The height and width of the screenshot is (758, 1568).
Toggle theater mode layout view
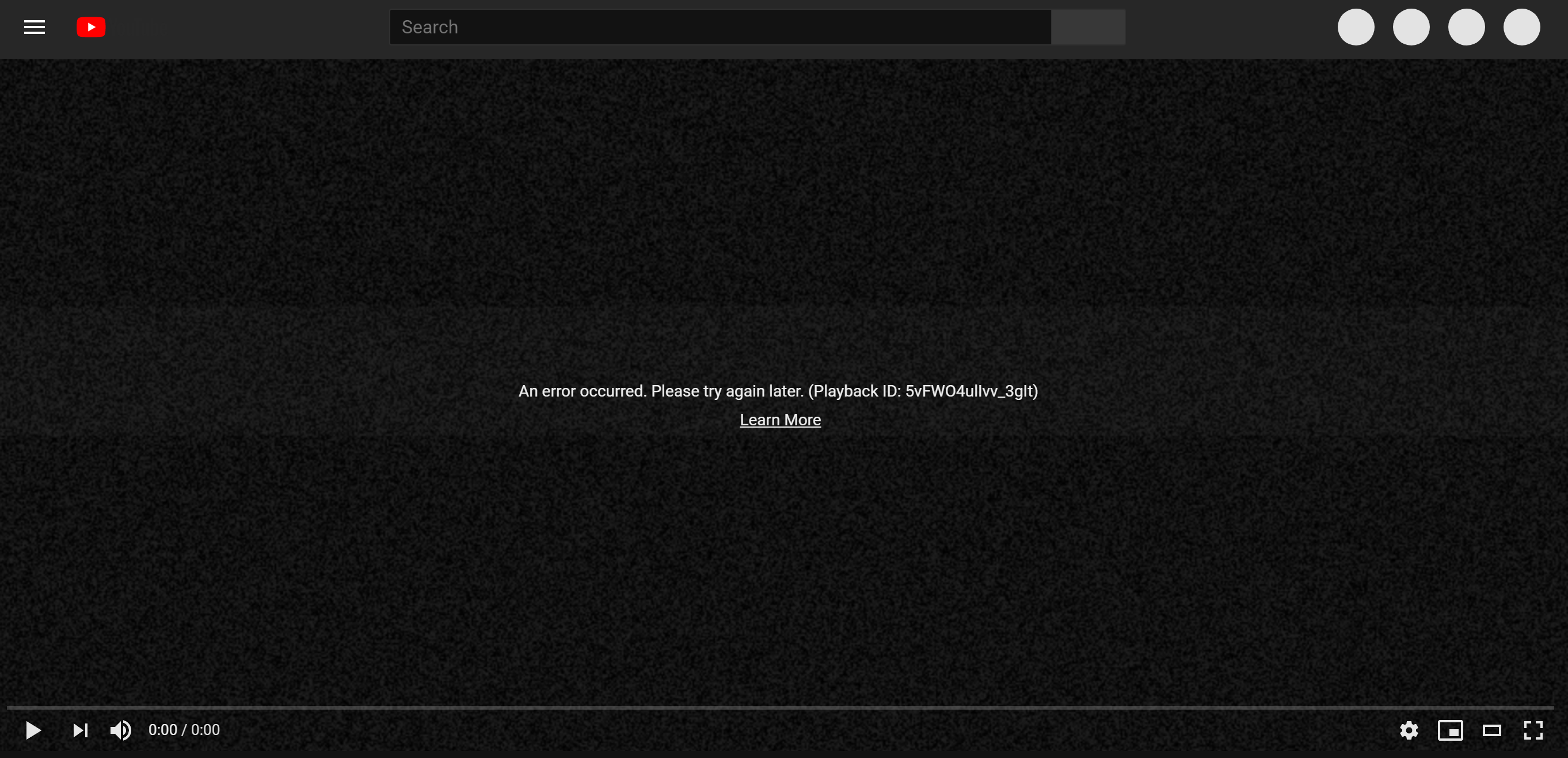point(1493,729)
